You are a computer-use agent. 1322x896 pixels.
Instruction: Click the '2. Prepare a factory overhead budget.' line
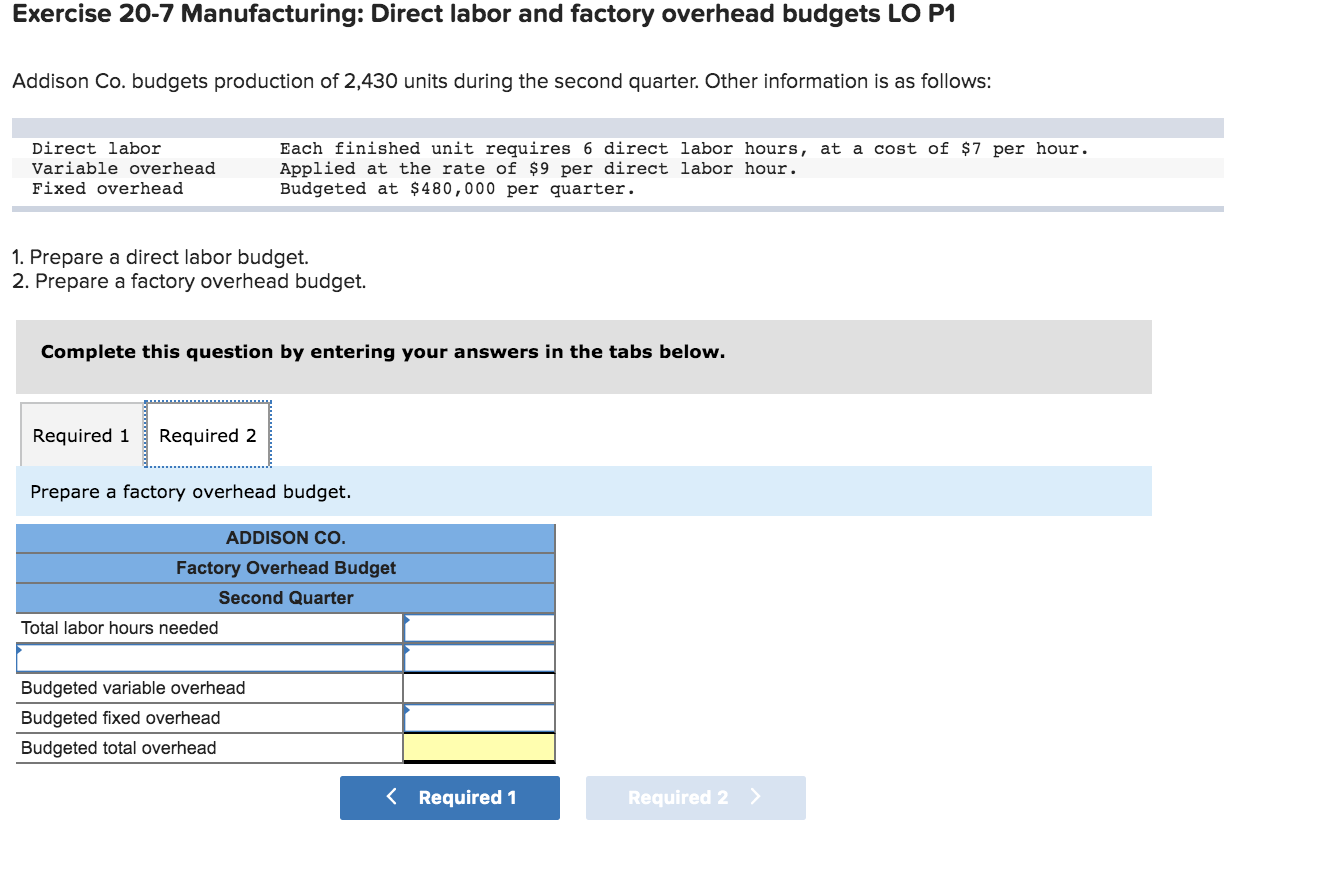tap(190, 281)
